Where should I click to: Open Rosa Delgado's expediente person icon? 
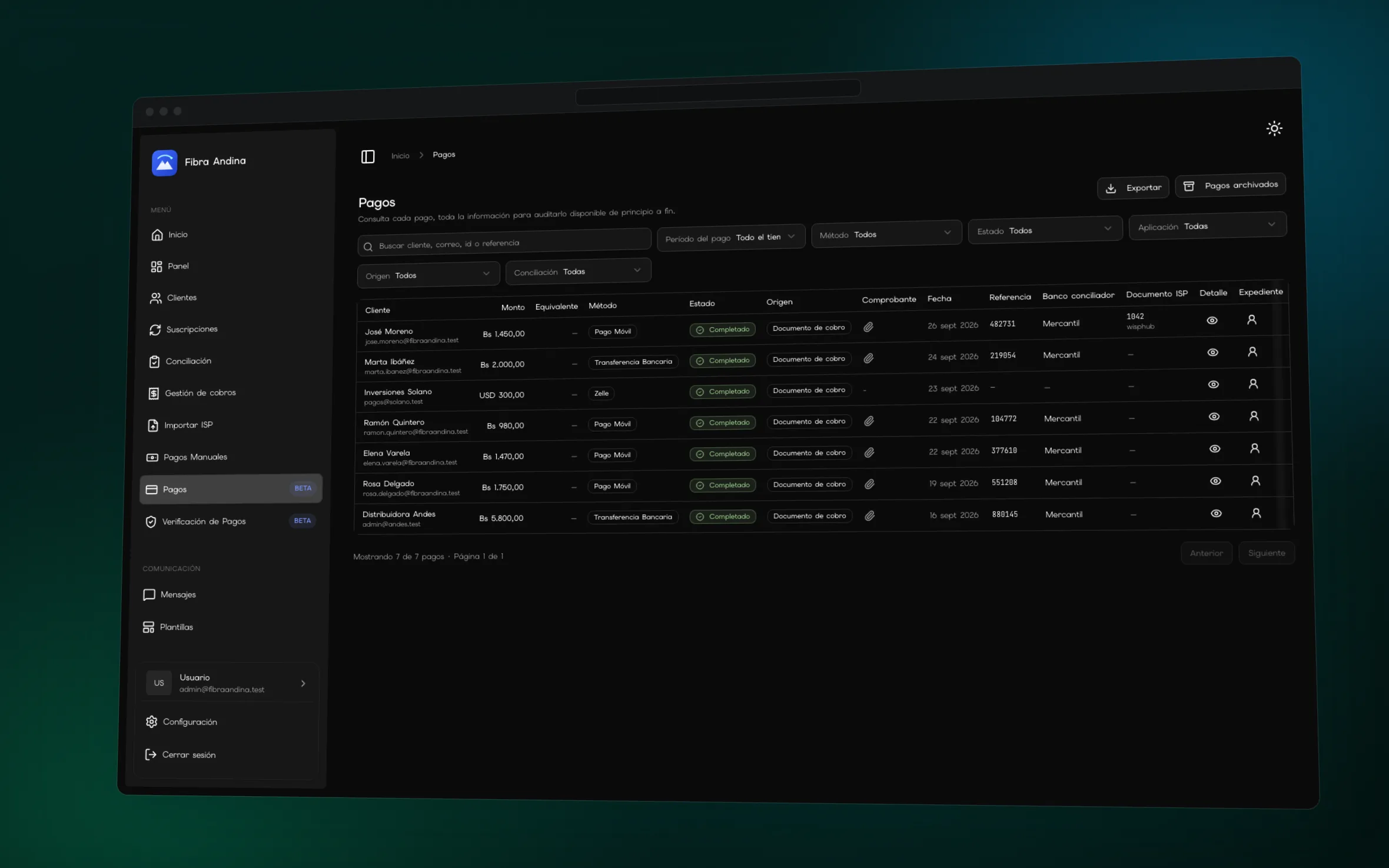pyautogui.click(x=1255, y=481)
